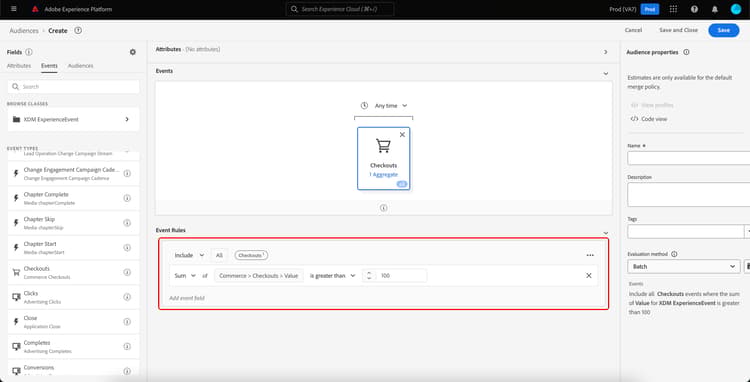Open Code view

pyautogui.click(x=649, y=119)
